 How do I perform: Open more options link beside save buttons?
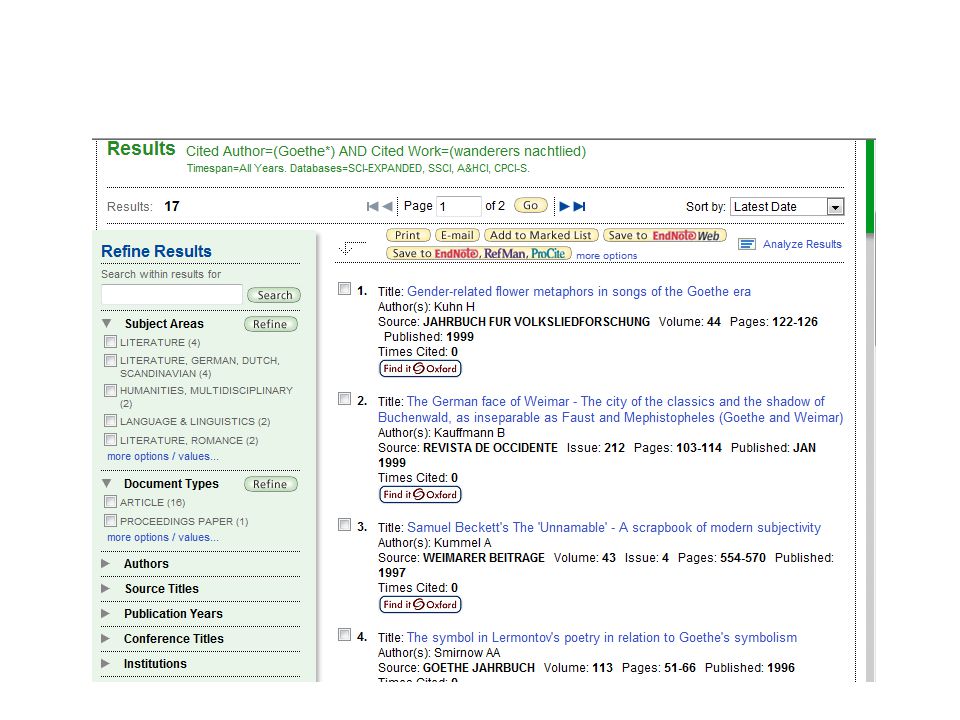[607, 255]
